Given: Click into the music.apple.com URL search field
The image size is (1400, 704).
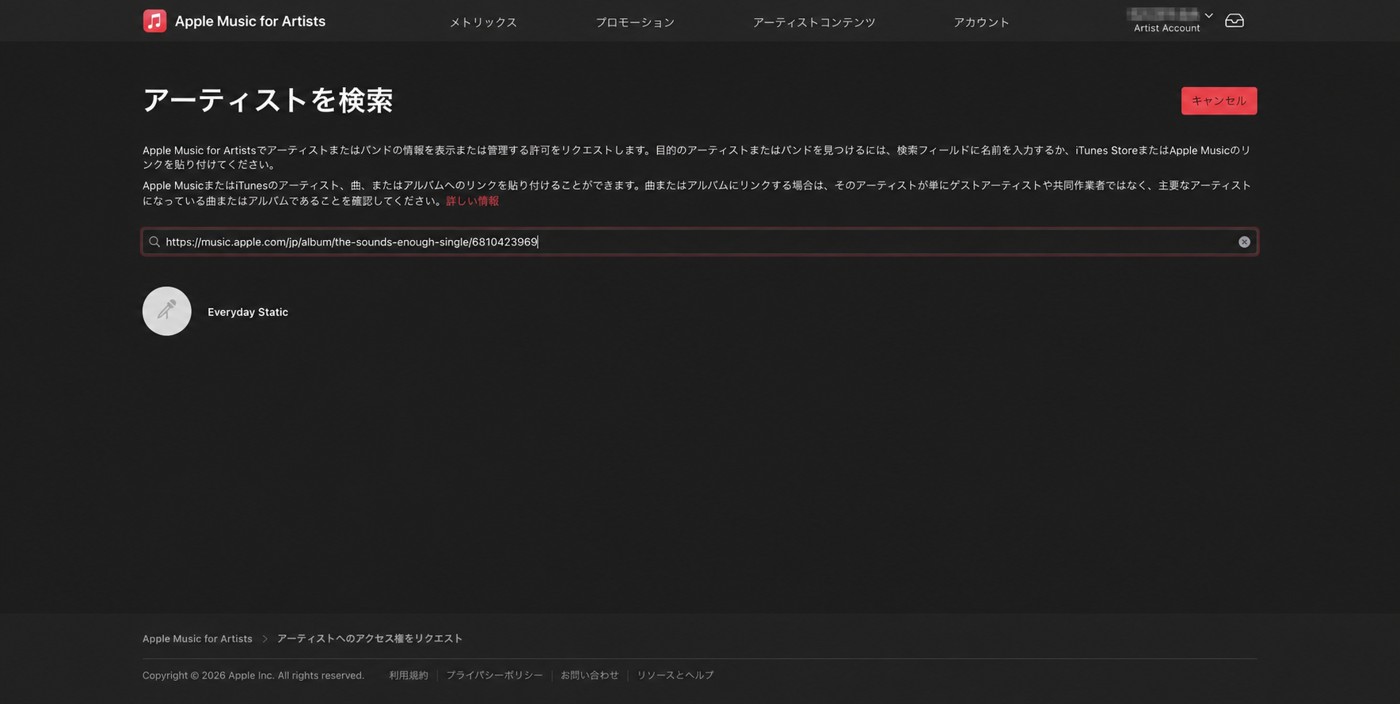Looking at the screenshot, I should 699,242.
